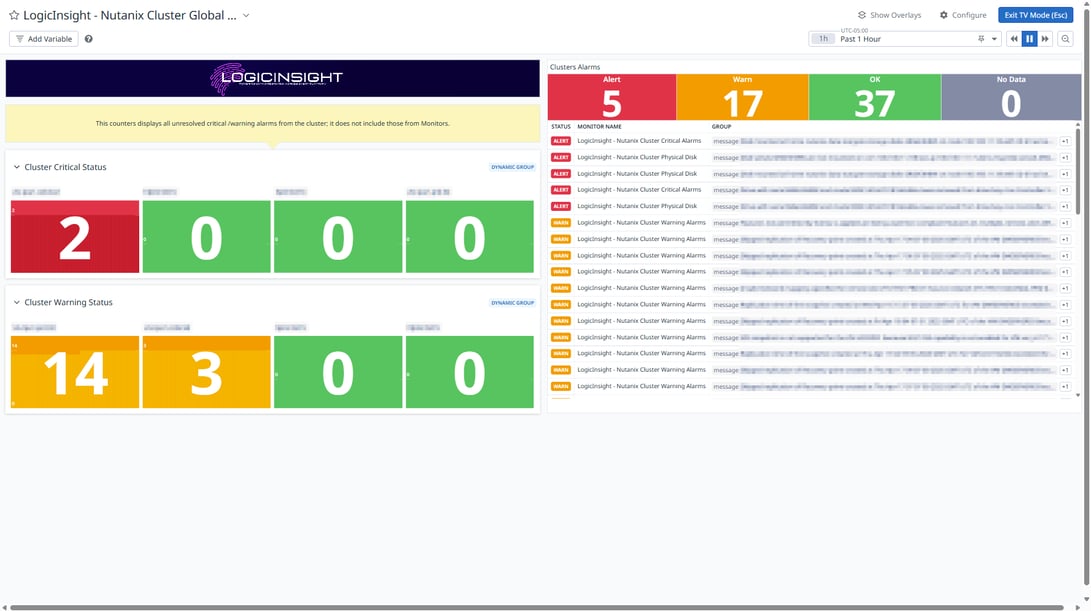The image size is (1091, 611).
Task: Open topmost Nutanix Cluster Physical Disk monitor
Action: (637, 157)
